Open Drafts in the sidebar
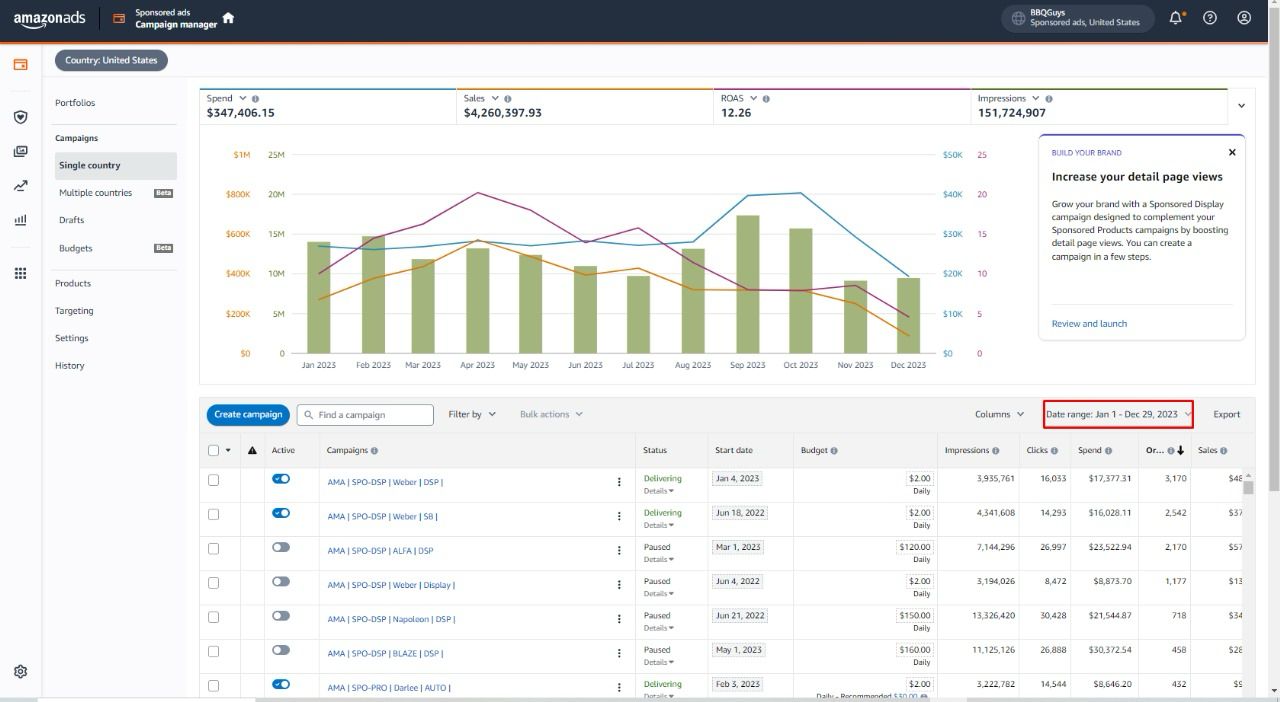Screen dimensions: 1280x702 tap(71, 220)
